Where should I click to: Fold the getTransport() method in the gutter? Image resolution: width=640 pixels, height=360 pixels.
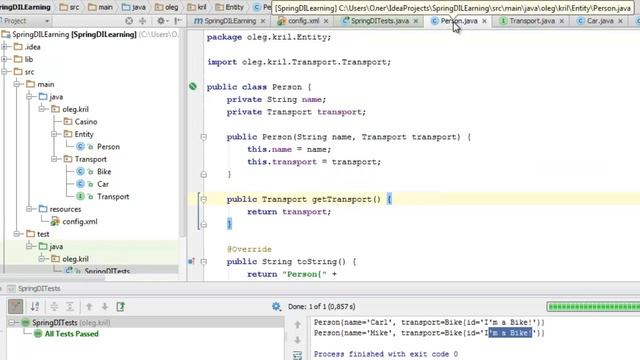point(204,199)
